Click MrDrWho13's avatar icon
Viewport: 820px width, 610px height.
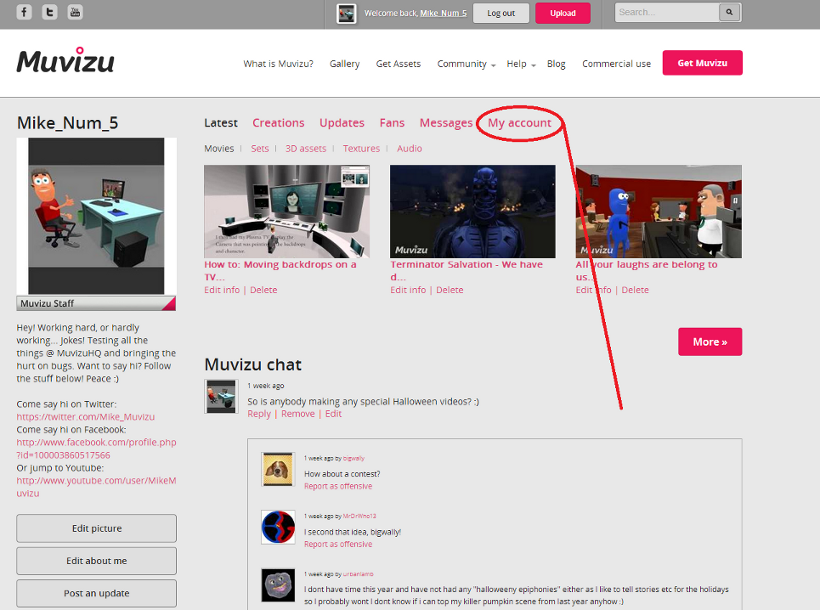pyautogui.click(x=278, y=527)
